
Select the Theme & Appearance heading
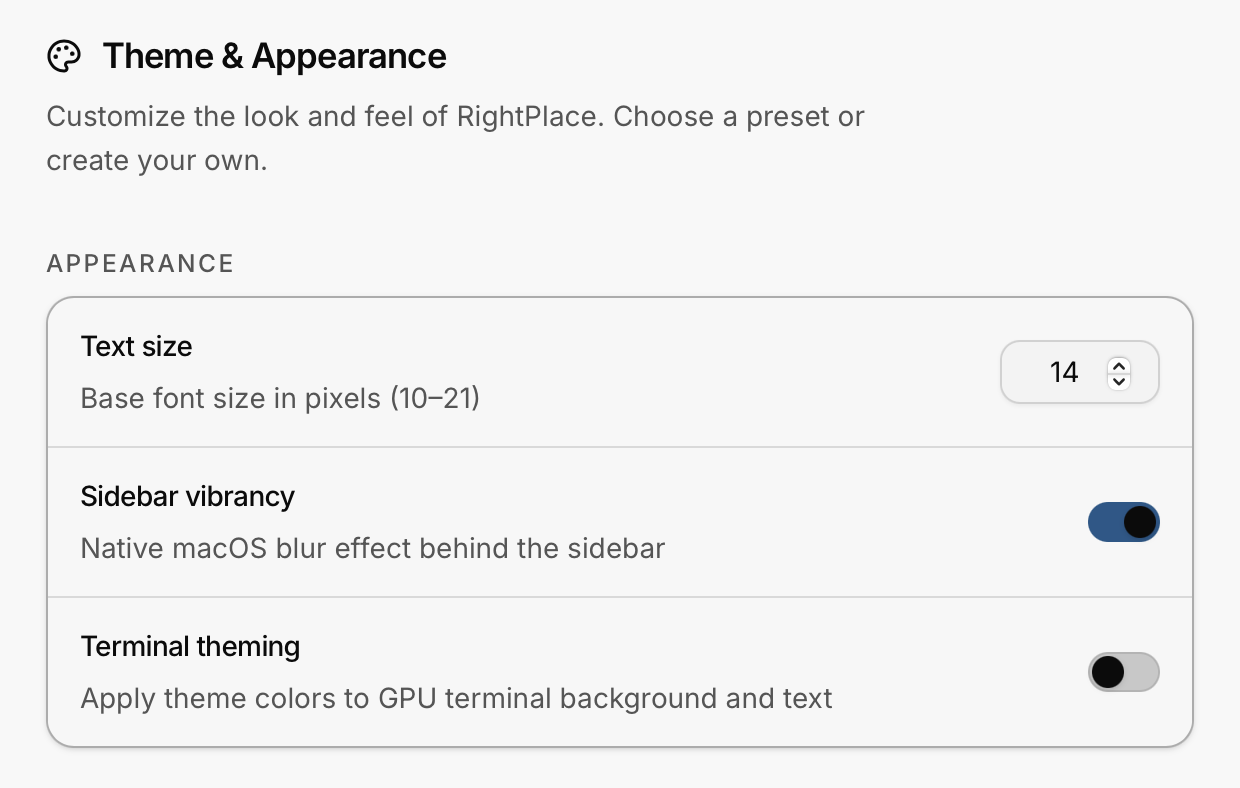tap(275, 56)
